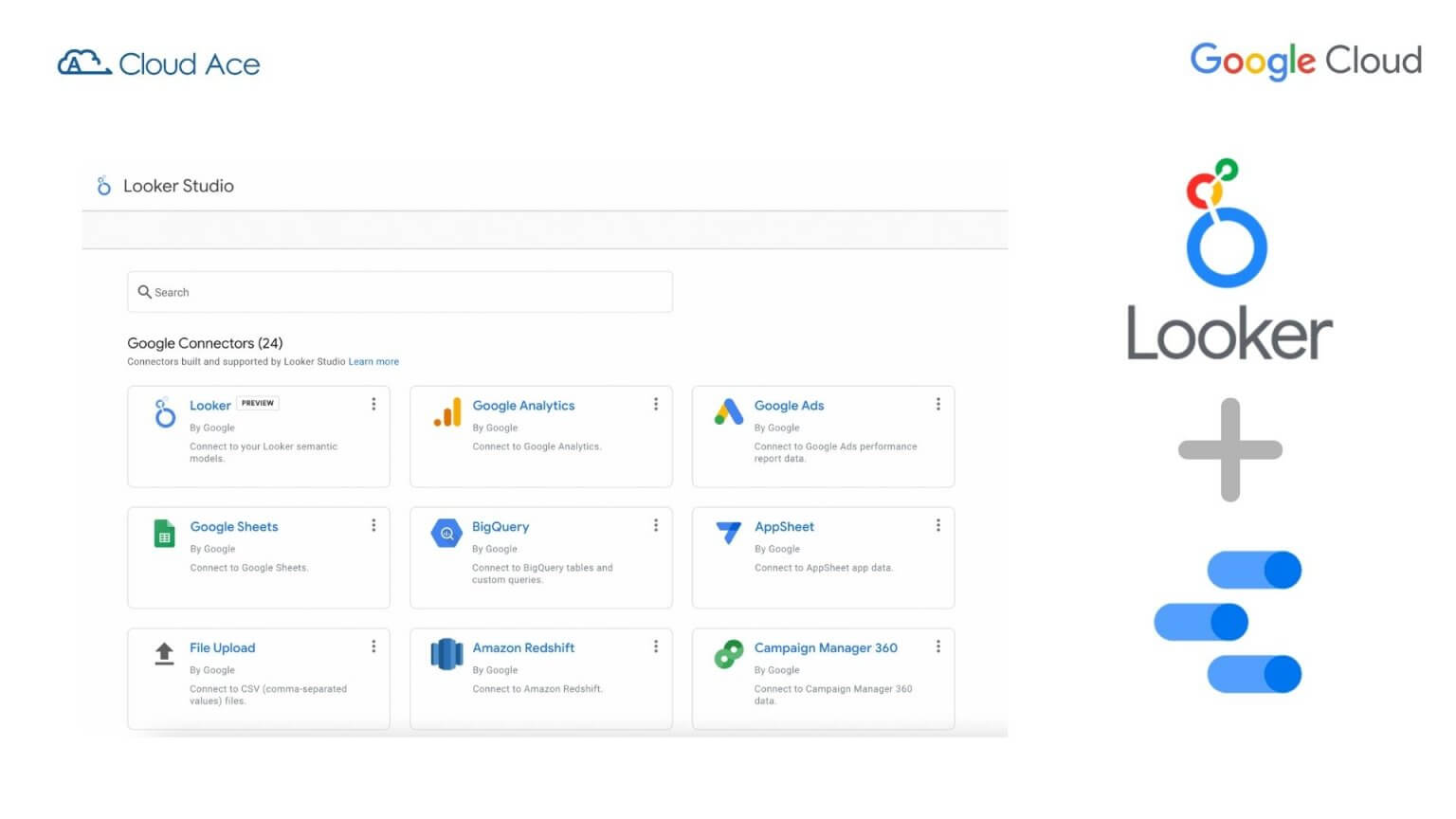This screenshot has height=819, width=1456.
Task: Open the BigQuery card options menu
Action: pyautogui.click(x=656, y=524)
